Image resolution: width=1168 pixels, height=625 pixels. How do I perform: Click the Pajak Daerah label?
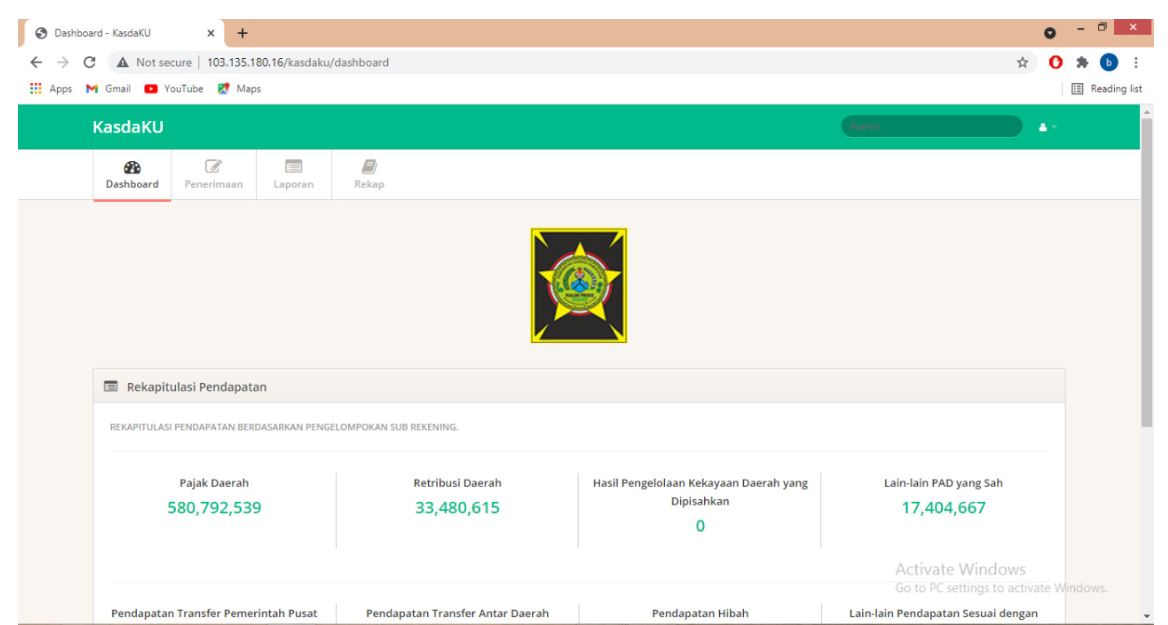click(x=215, y=483)
